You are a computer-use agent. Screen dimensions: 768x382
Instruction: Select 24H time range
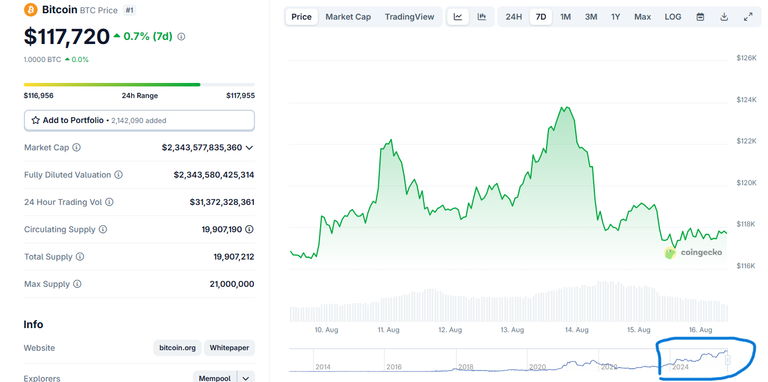coord(514,17)
